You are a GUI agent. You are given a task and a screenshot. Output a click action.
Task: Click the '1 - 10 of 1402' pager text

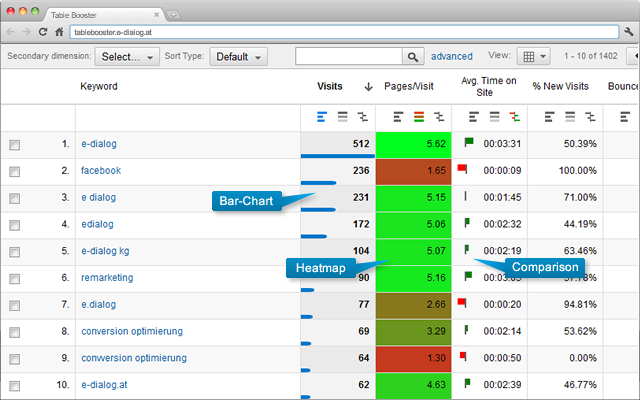click(591, 56)
